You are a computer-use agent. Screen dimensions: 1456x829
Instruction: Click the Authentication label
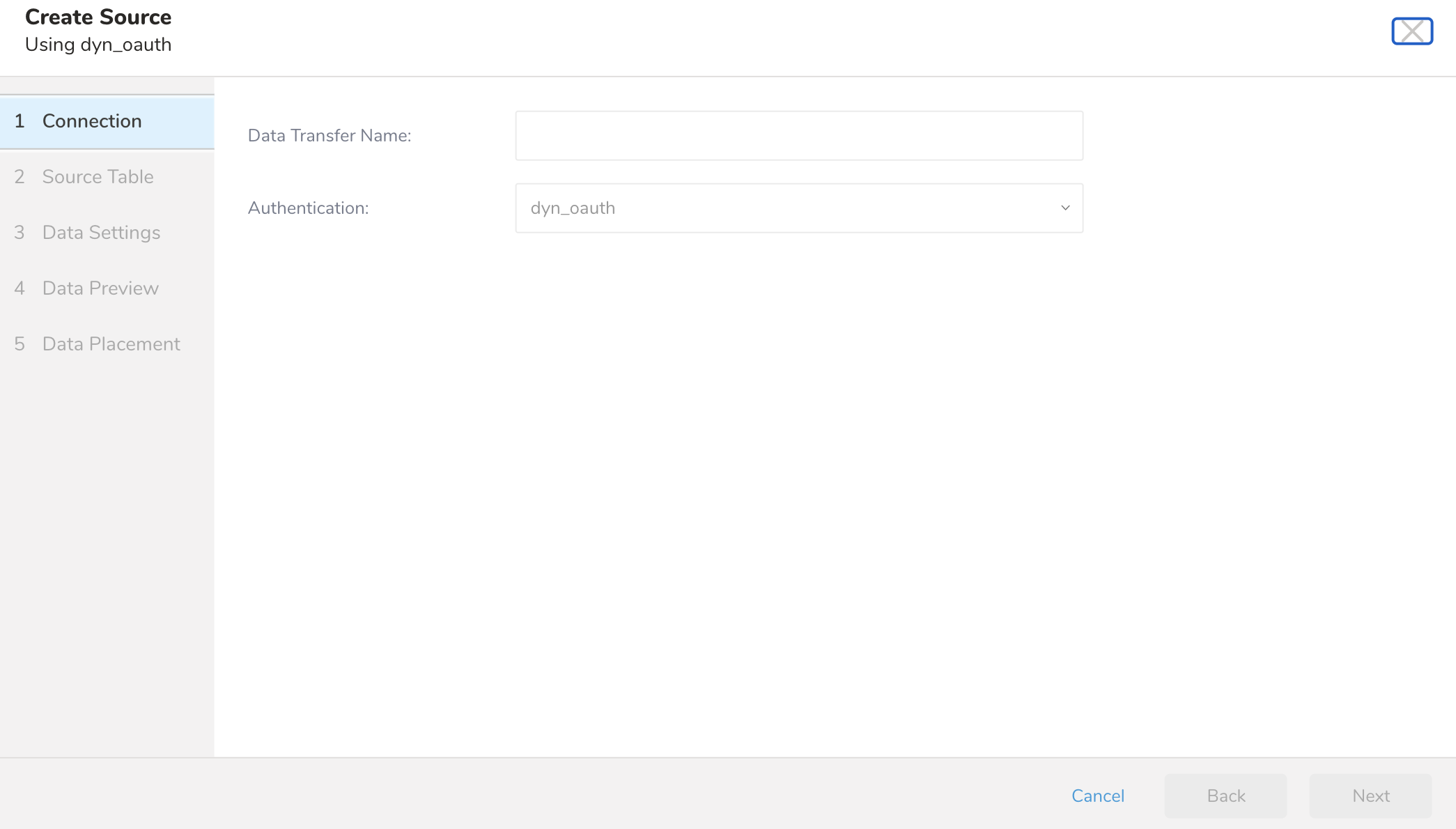(x=308, y=208)
